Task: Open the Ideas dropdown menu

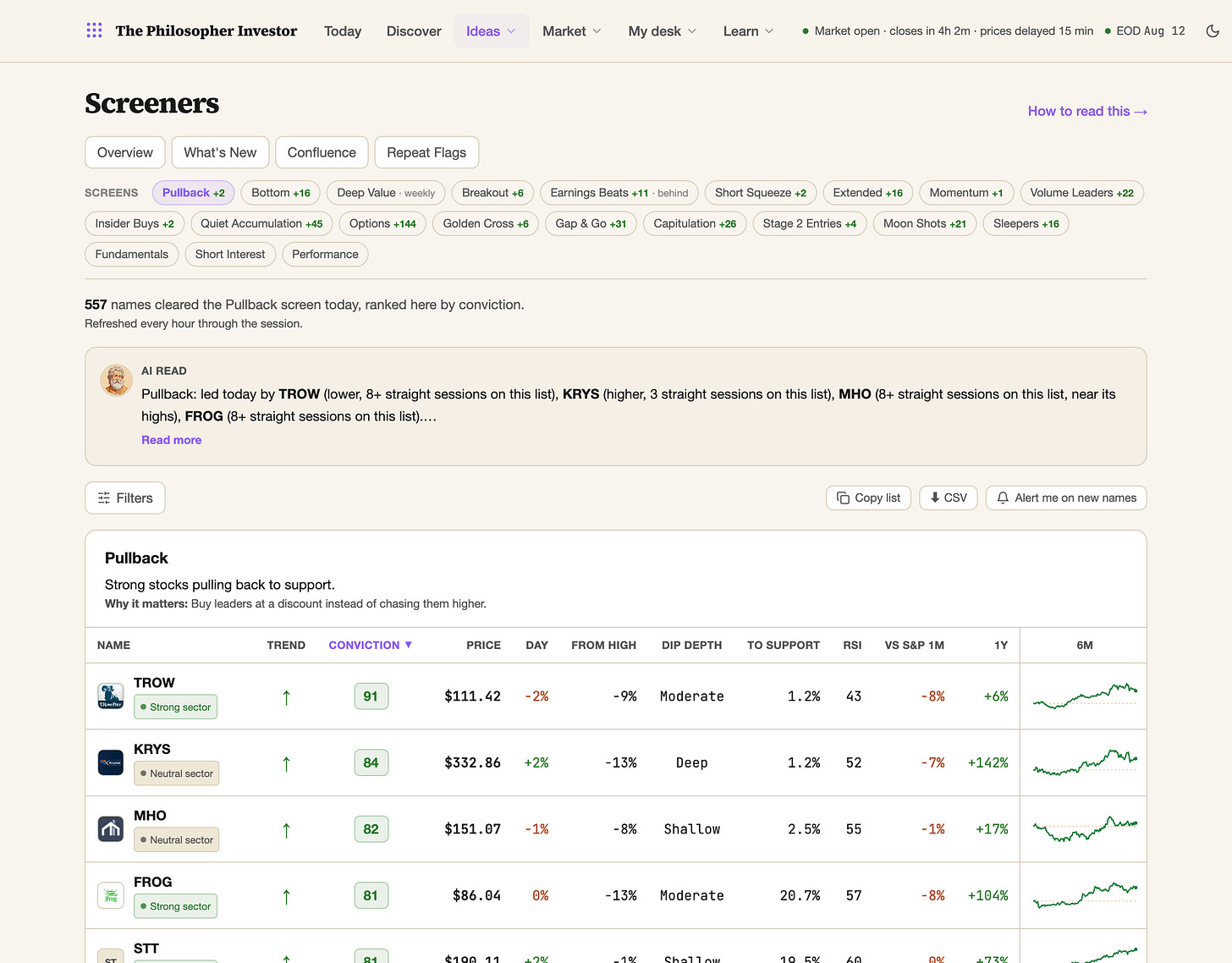Action: [x=491, y=31]
